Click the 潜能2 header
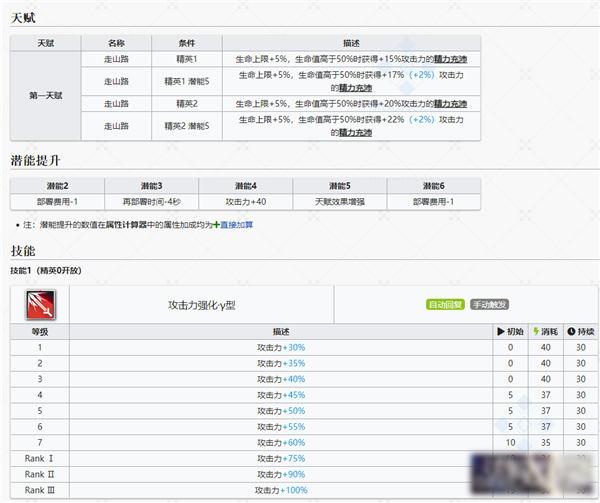Screen dimensions: 600x503 click(x=57, y=186)
